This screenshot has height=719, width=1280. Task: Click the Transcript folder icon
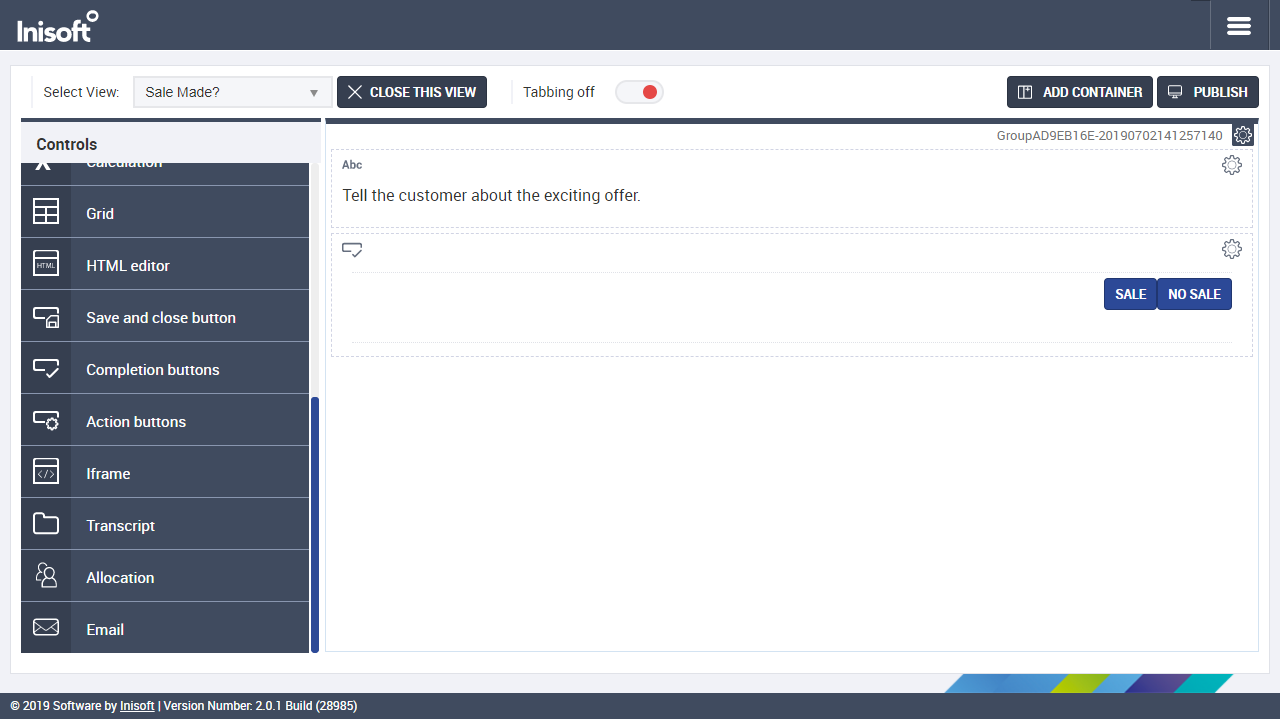click(46, 525)
